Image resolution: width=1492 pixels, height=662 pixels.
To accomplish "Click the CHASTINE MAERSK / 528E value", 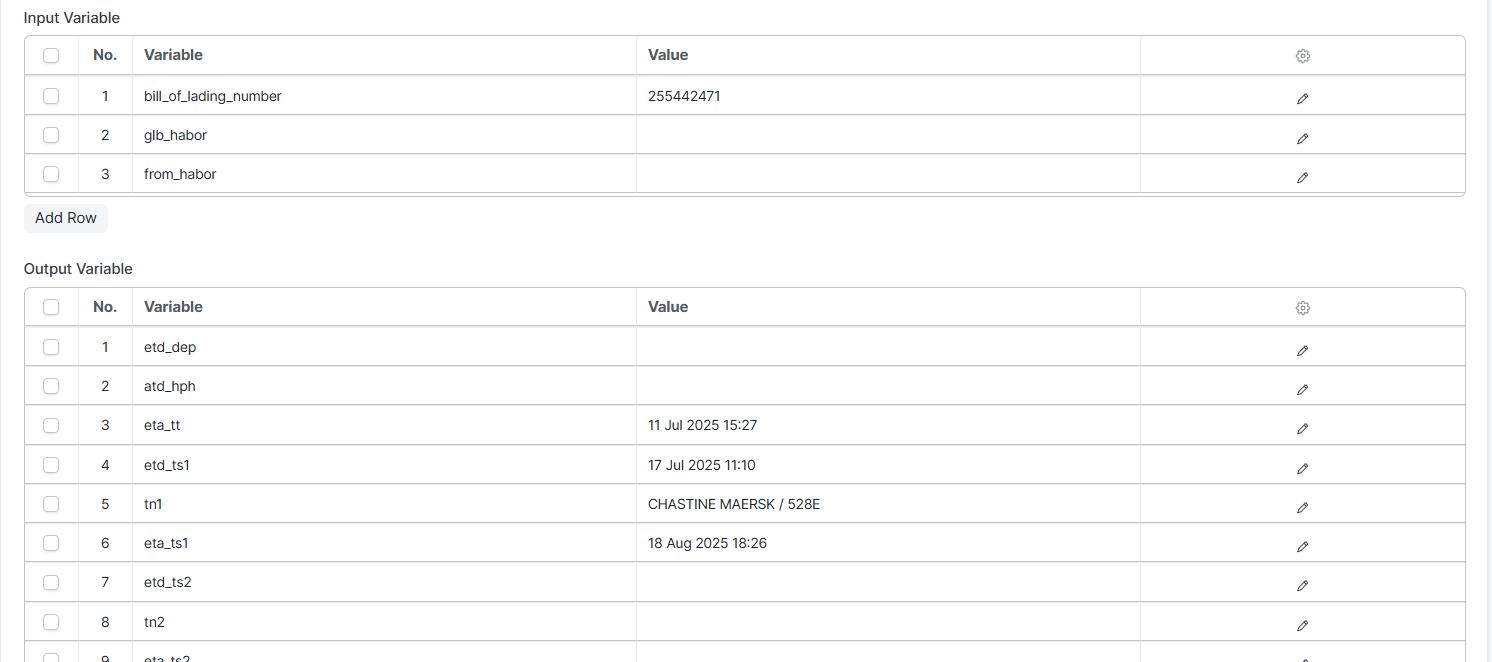I will pyautogui.click(x=734, y=504).
